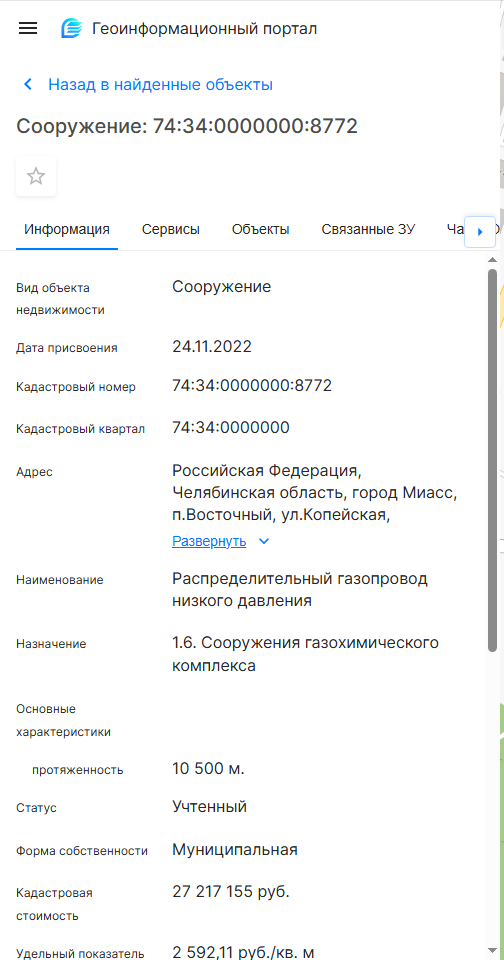This screenshot has height=960, width=504.
Task: Add object to favorites with star
Action: coord(36,176)
